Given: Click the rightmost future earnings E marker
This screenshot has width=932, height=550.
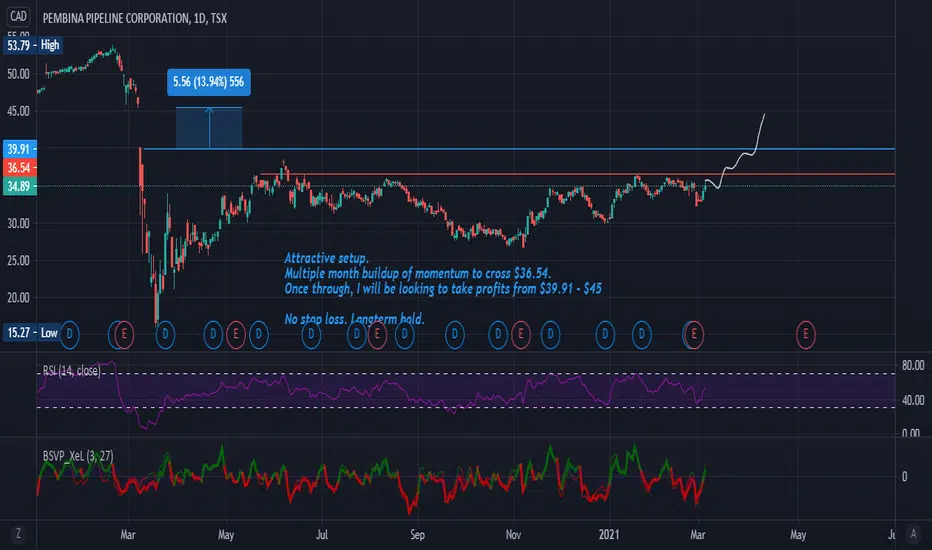Looking at the screenshot, I should click(x=805, y=334).
